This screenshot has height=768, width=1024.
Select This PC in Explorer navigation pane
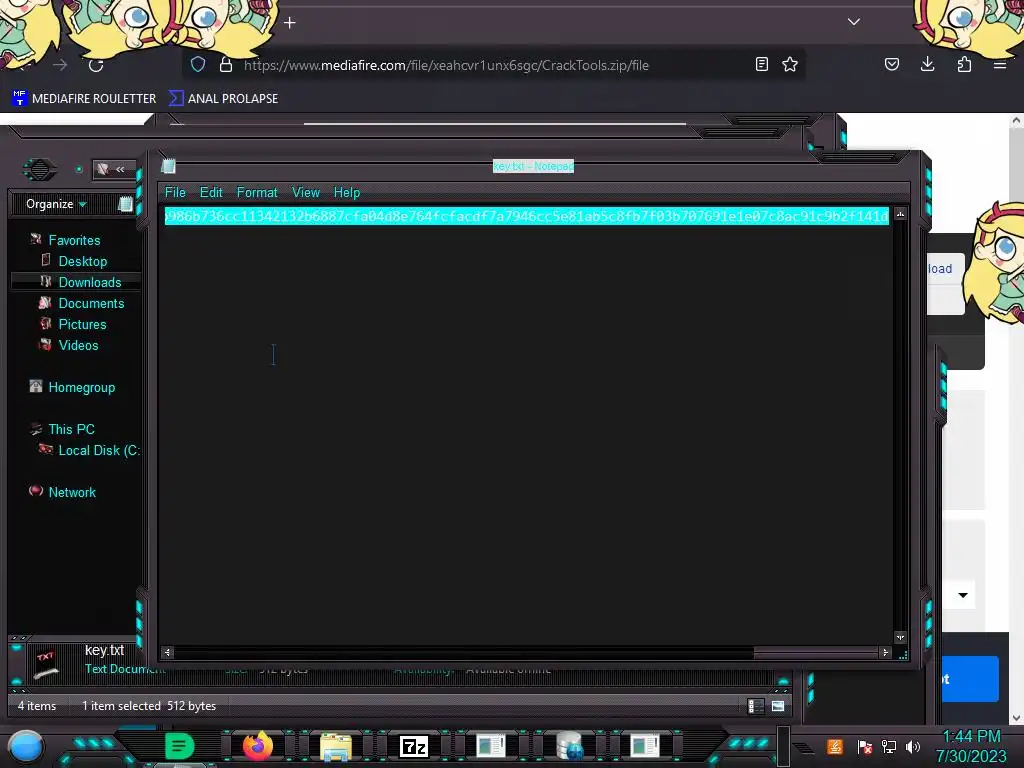(71, 429)
